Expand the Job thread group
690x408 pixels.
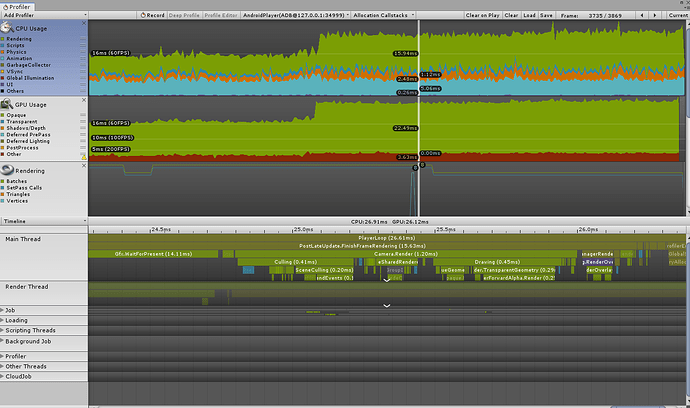[x=2, y=310]
